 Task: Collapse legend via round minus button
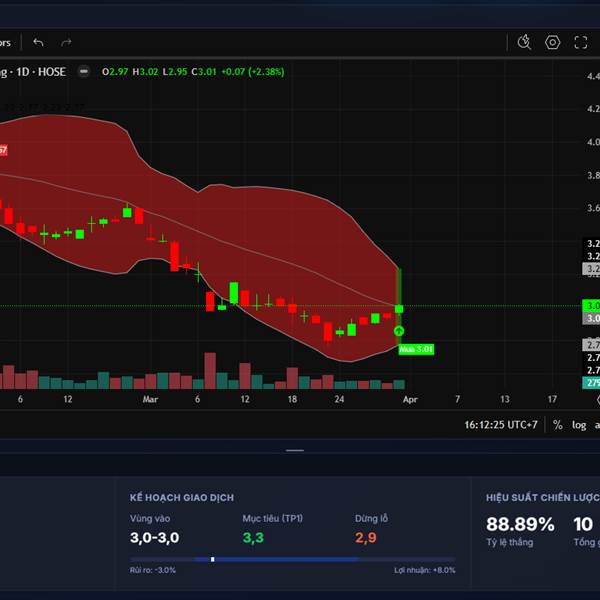84,72
